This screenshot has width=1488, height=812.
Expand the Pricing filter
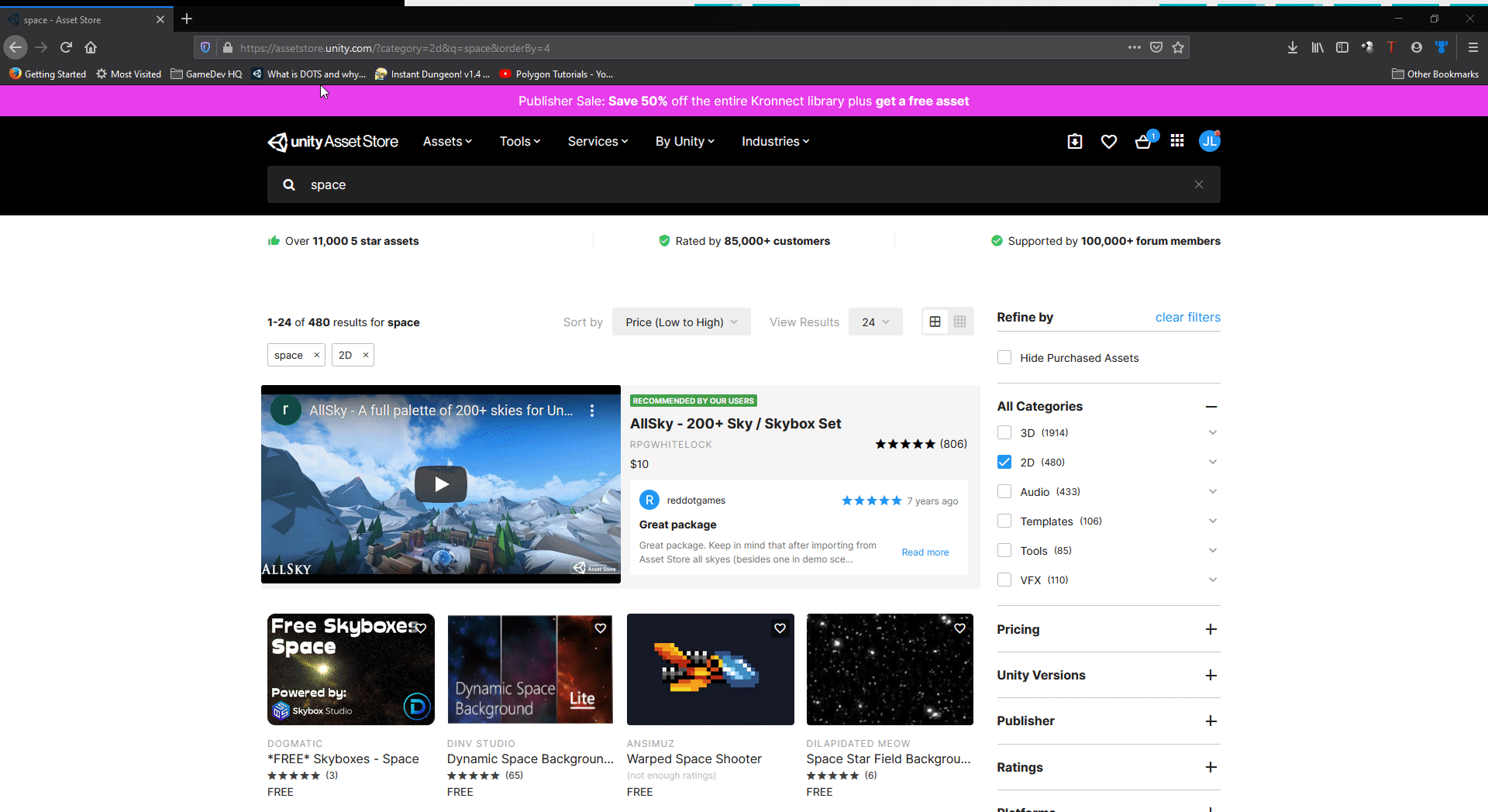1211,629
